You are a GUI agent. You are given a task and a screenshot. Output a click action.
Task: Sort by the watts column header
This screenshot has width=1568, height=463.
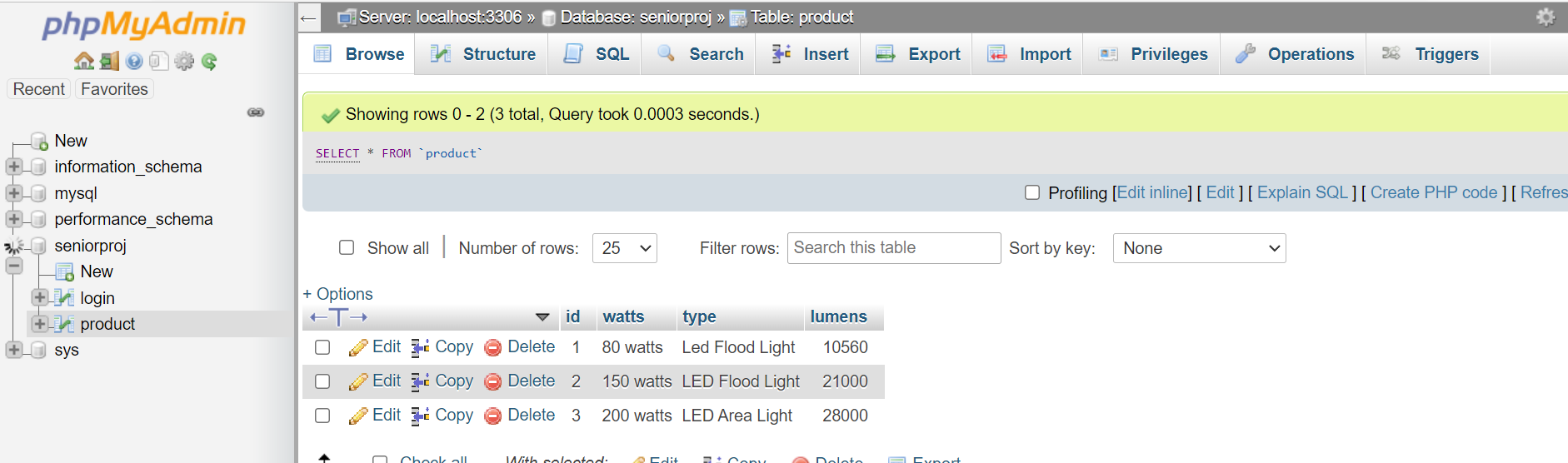[623, 316]
